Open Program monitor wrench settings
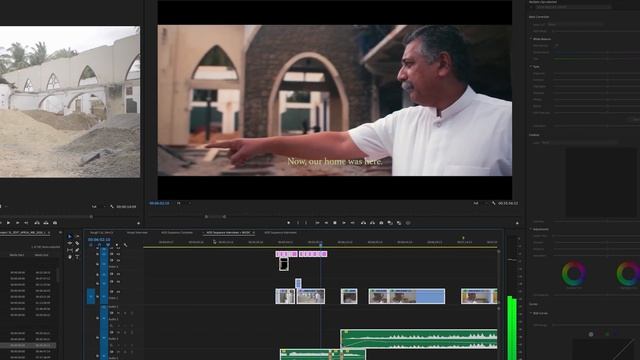Viewport: 640px width, 360px height. coord(493,203)
